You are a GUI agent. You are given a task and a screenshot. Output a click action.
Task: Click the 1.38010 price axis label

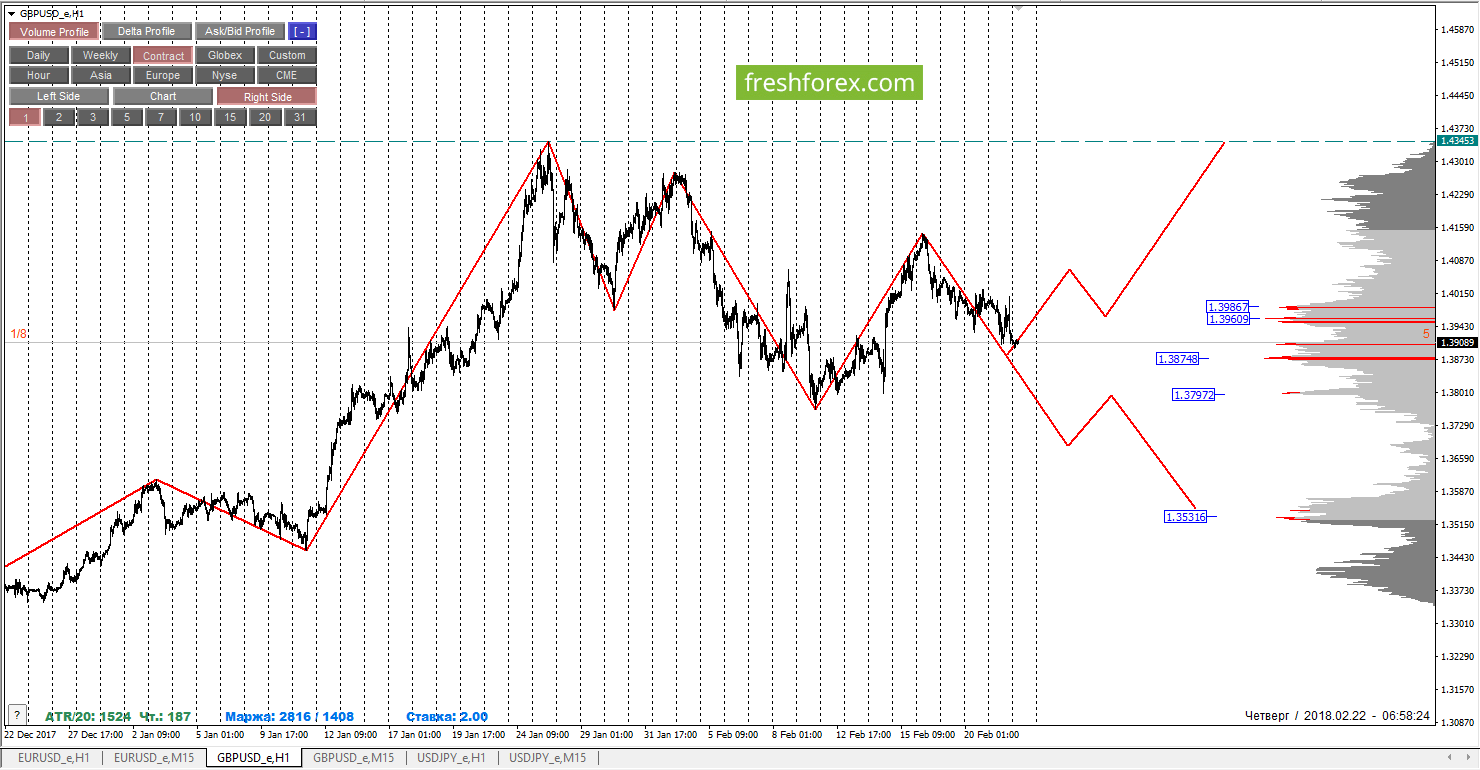(1459, 393)
